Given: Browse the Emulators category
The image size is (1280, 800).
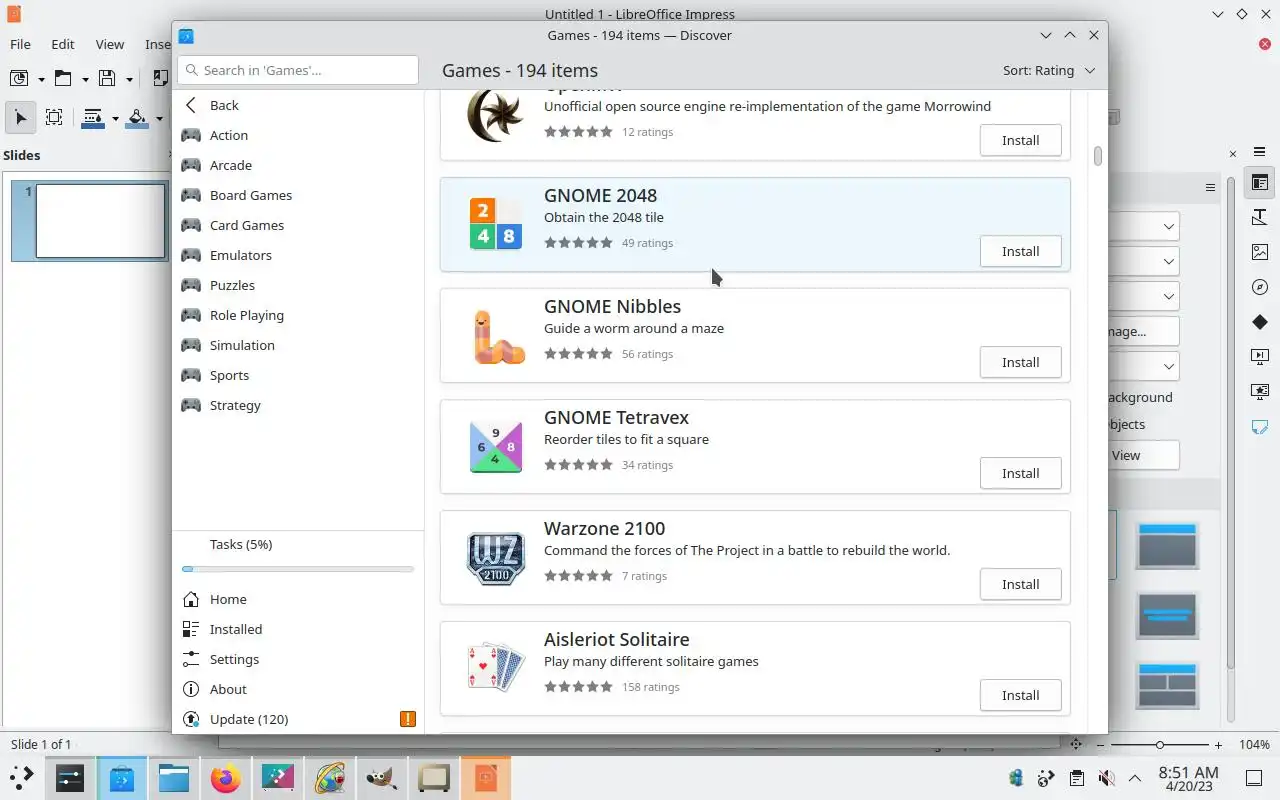Looking at the screenshot, I should pyautogui.click(x=298, y=255).
